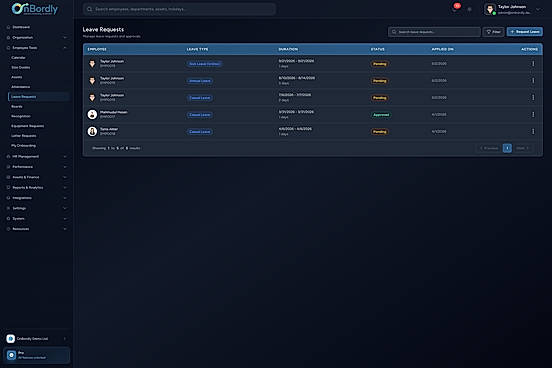Click the Previous pagination button
Viewport: 552px width, 368px height.
coord(489,148)
